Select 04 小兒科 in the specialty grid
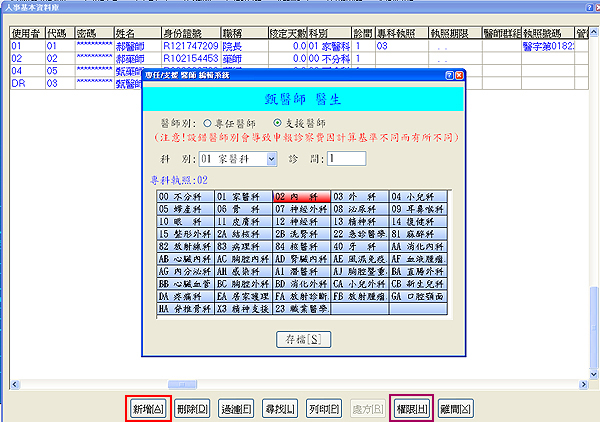 pyautogui.click(x=417, y=197)
